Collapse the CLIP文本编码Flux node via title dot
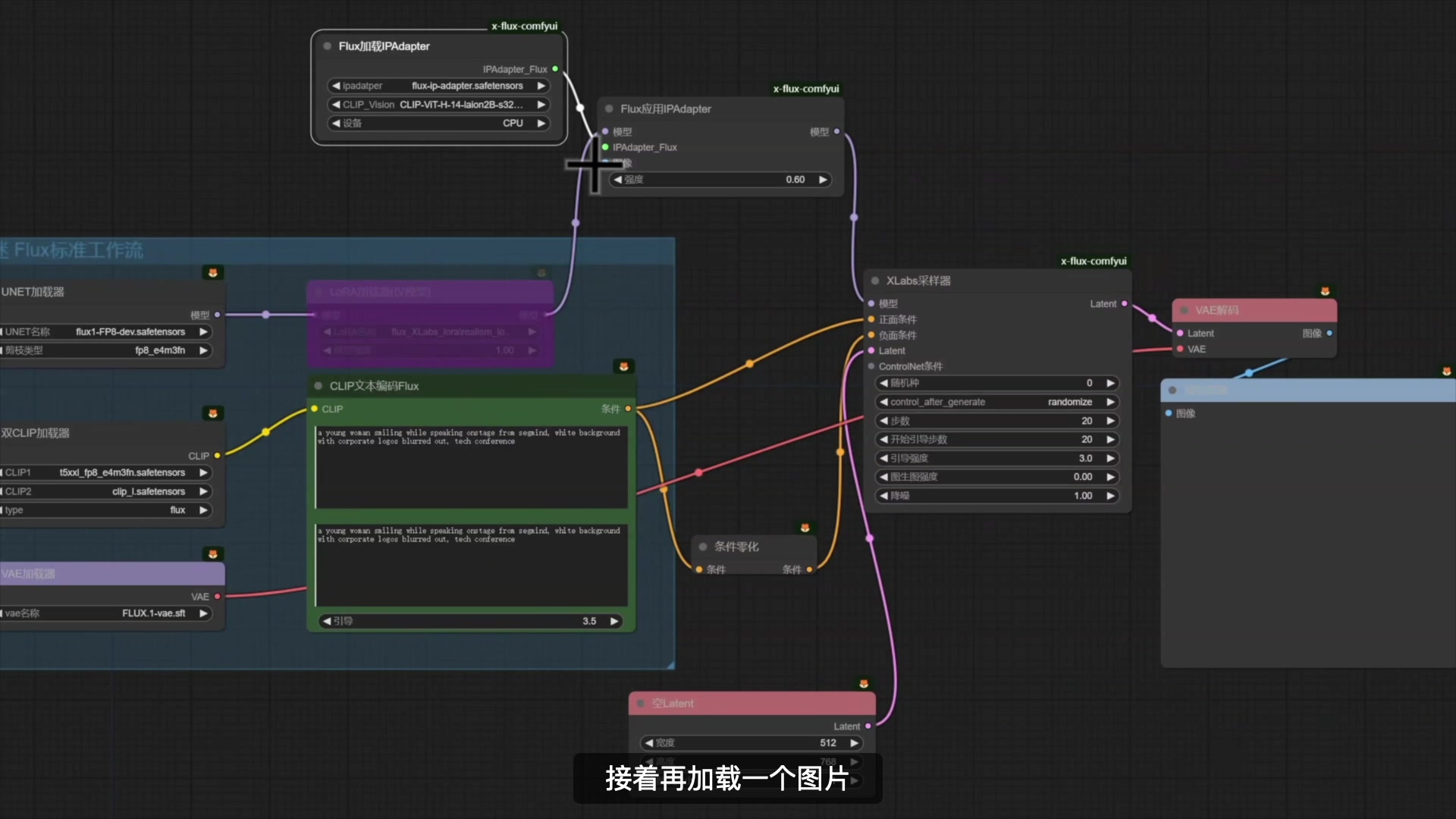Screen dimensions: 1456x819 point(318,386)
